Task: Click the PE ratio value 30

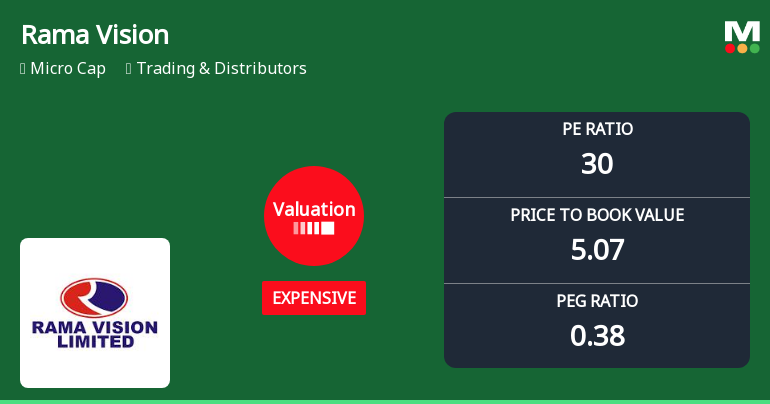Action: click(x=597, y=164)
